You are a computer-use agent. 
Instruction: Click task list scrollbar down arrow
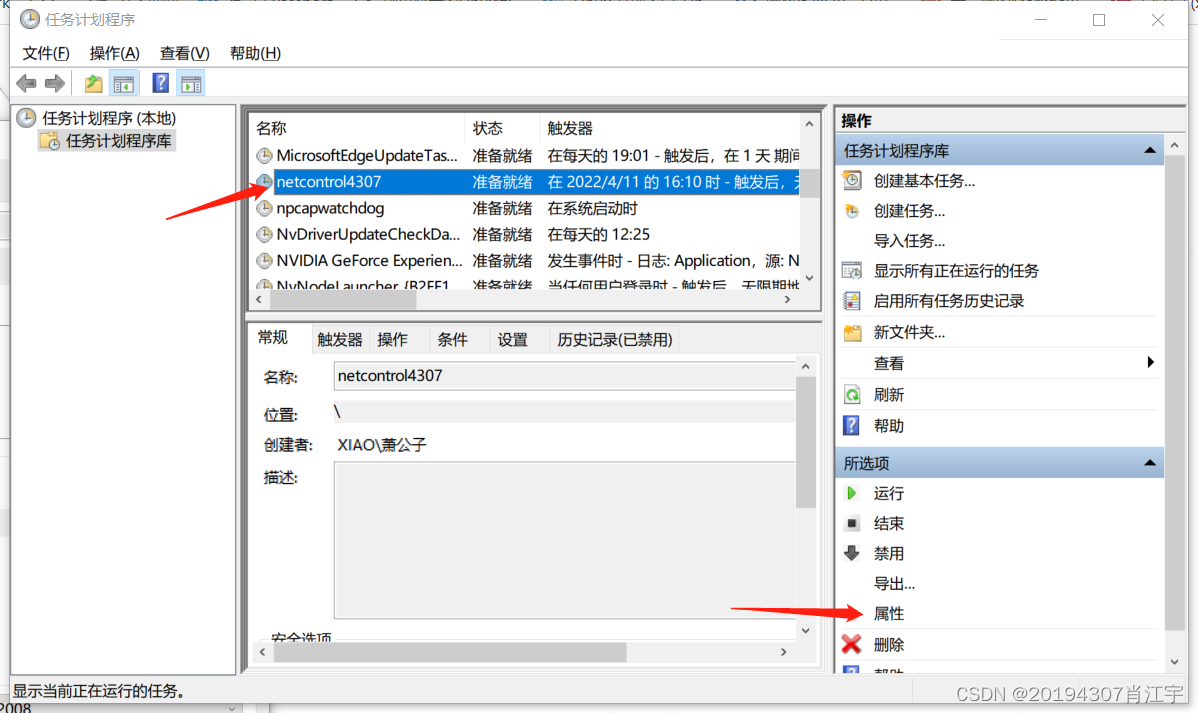click(x=810, y=278)
